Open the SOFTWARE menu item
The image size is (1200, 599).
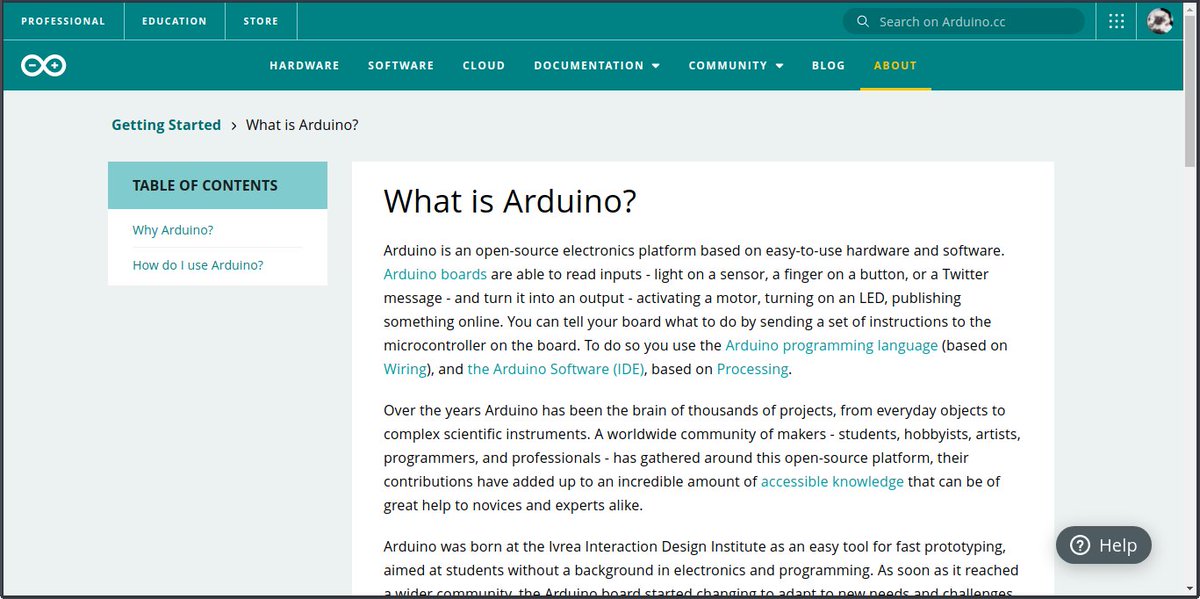(400, 65)
